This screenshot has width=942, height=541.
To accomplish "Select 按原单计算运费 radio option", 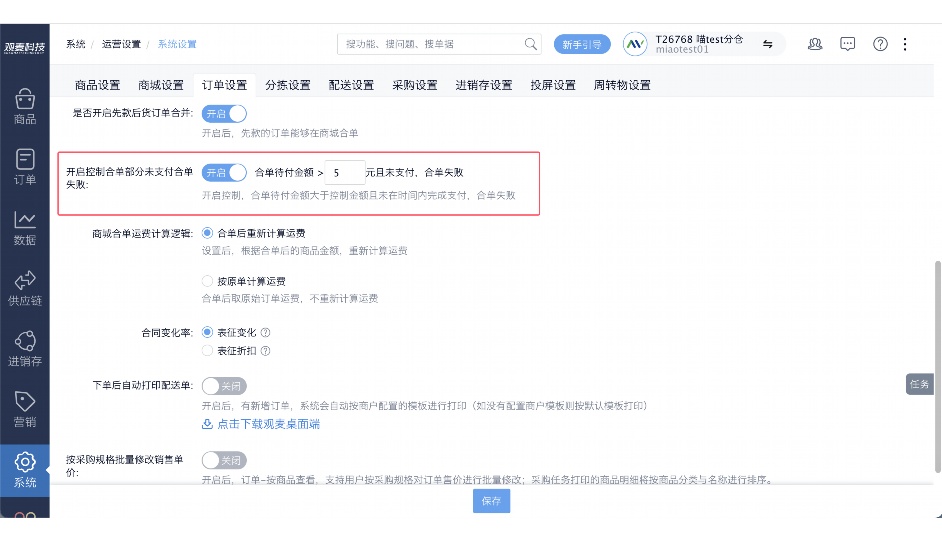I will (x=208, y=281).
